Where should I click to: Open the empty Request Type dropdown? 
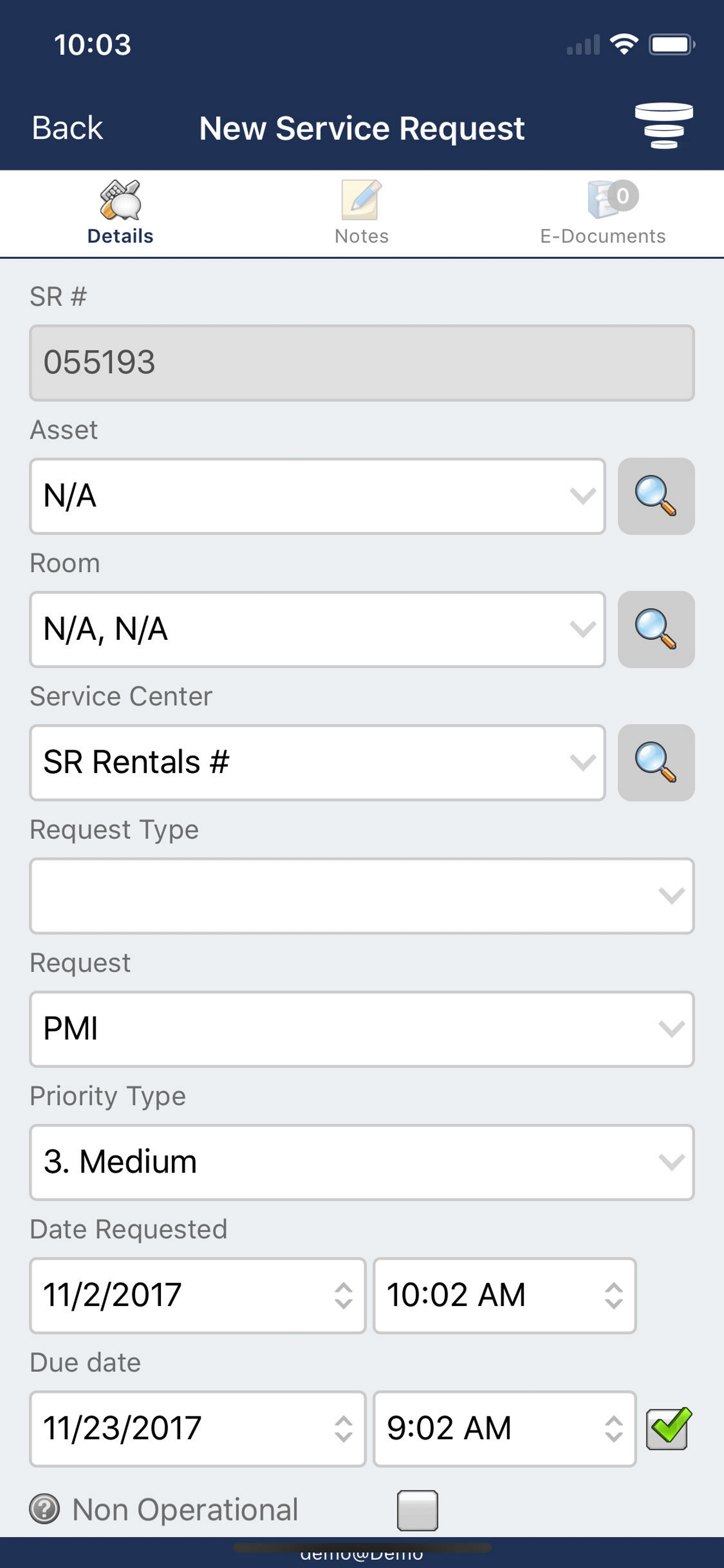point(361,896)
